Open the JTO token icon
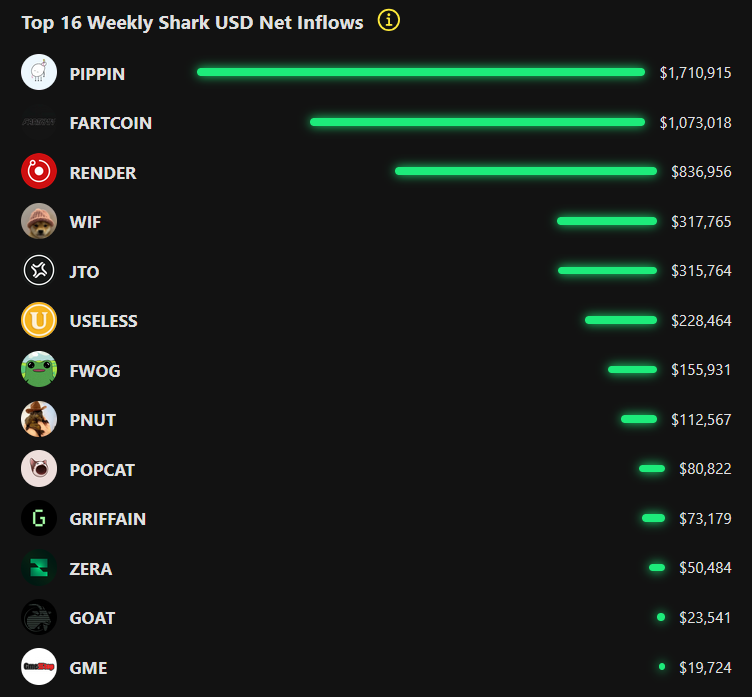This screenshot has width=752, height=697. [x=39, y=271]
